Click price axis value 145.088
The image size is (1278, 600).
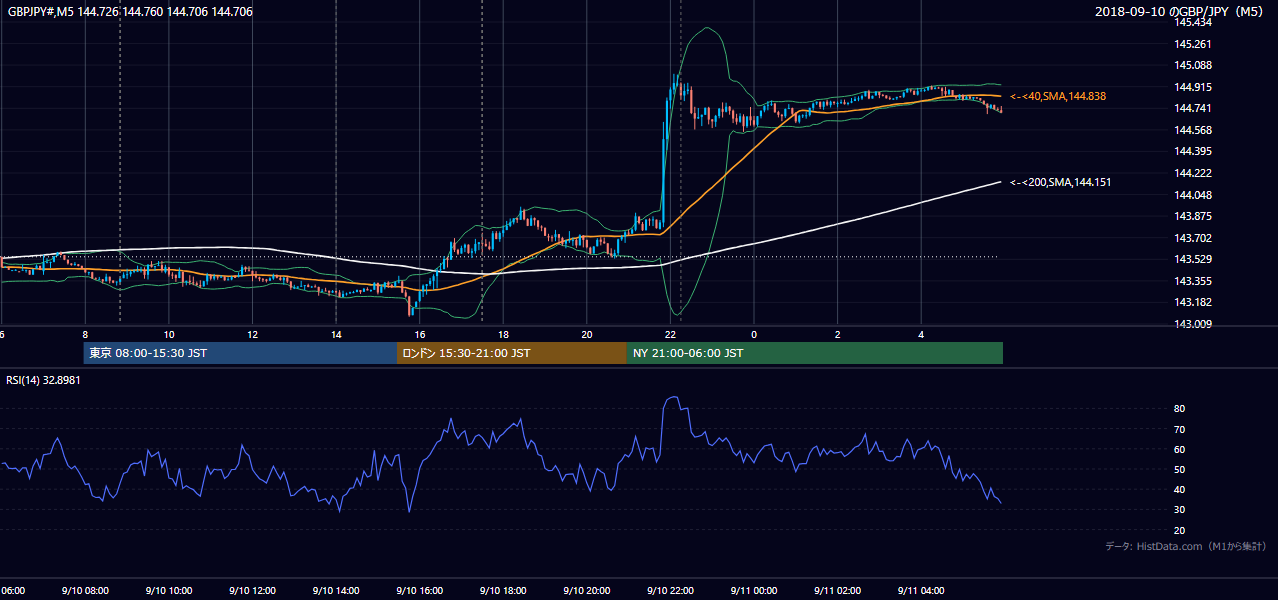click(1192, 65)
